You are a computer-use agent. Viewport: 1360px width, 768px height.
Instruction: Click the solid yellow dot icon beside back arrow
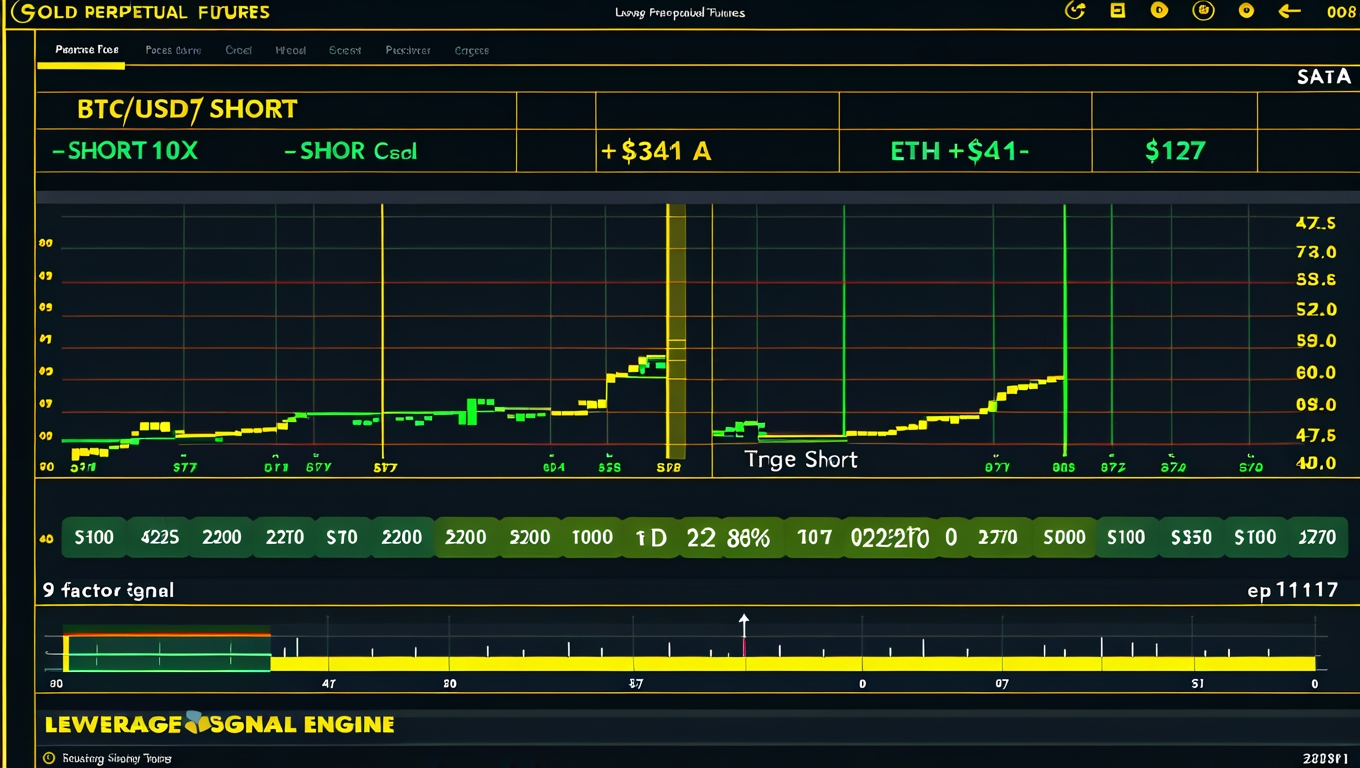[1246, 11]
